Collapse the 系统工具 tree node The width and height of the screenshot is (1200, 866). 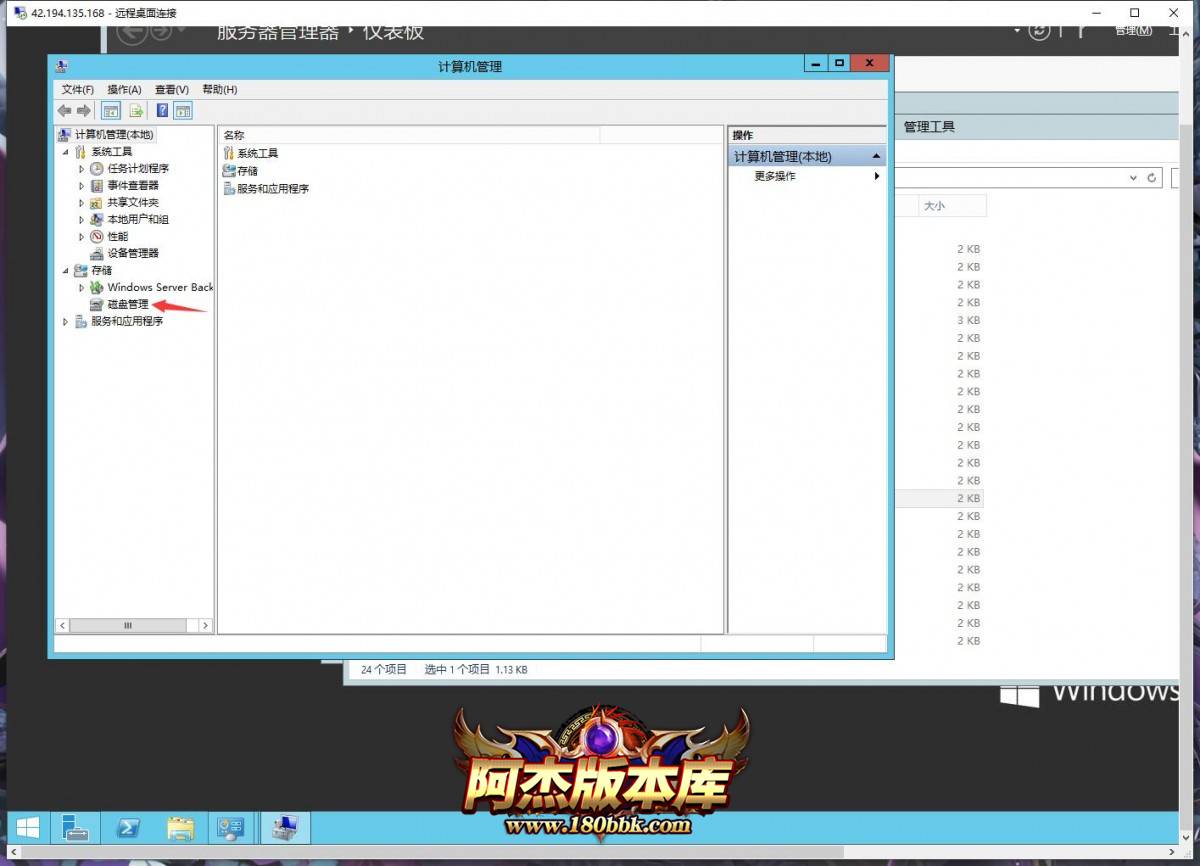66,152
